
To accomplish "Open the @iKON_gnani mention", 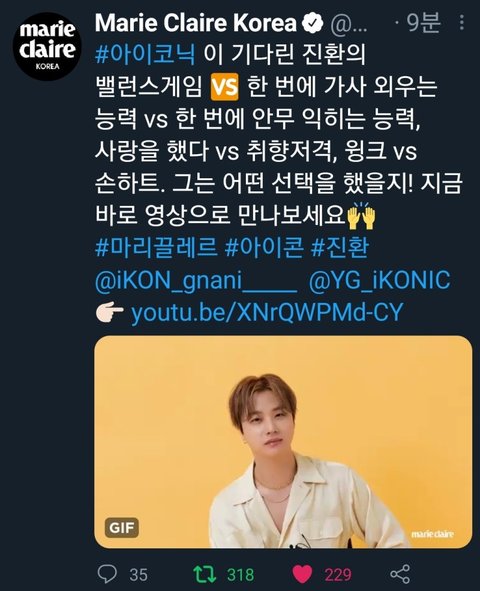I will [x=196, y=281].
